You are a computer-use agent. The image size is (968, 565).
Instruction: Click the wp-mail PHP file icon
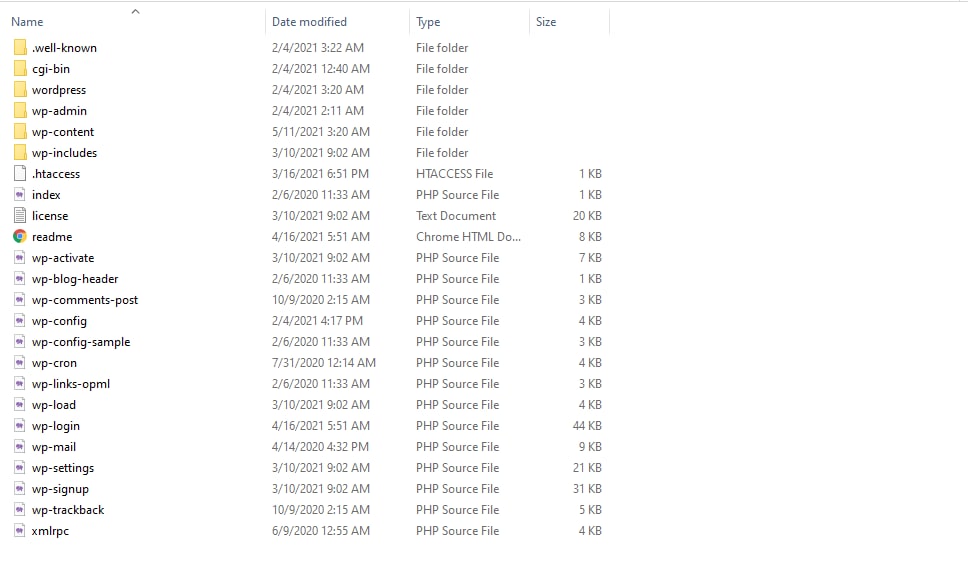coord(20,446)
